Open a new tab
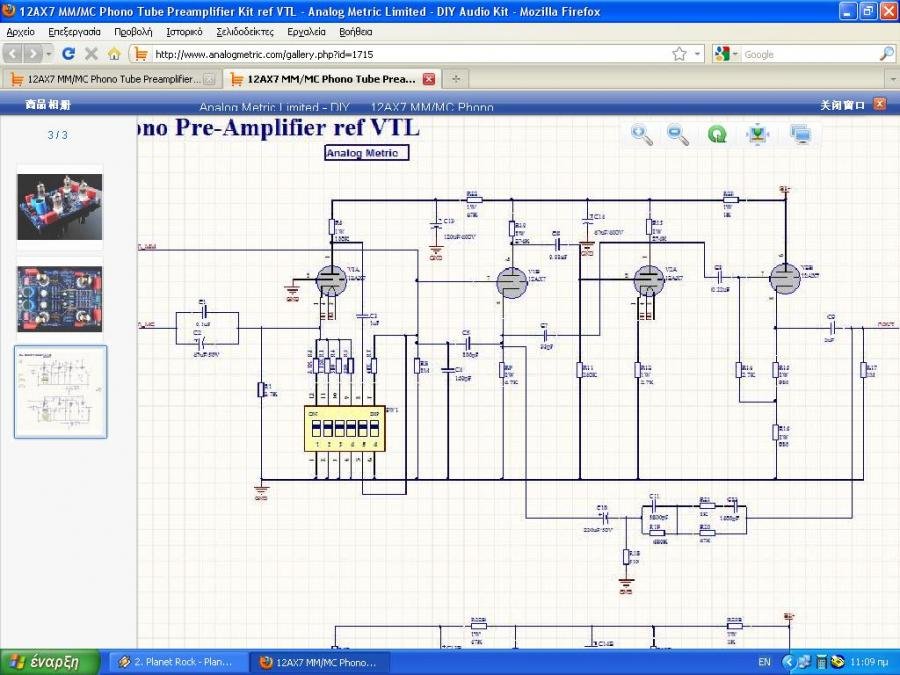900x675 pixels. click(x=456, y=79)
